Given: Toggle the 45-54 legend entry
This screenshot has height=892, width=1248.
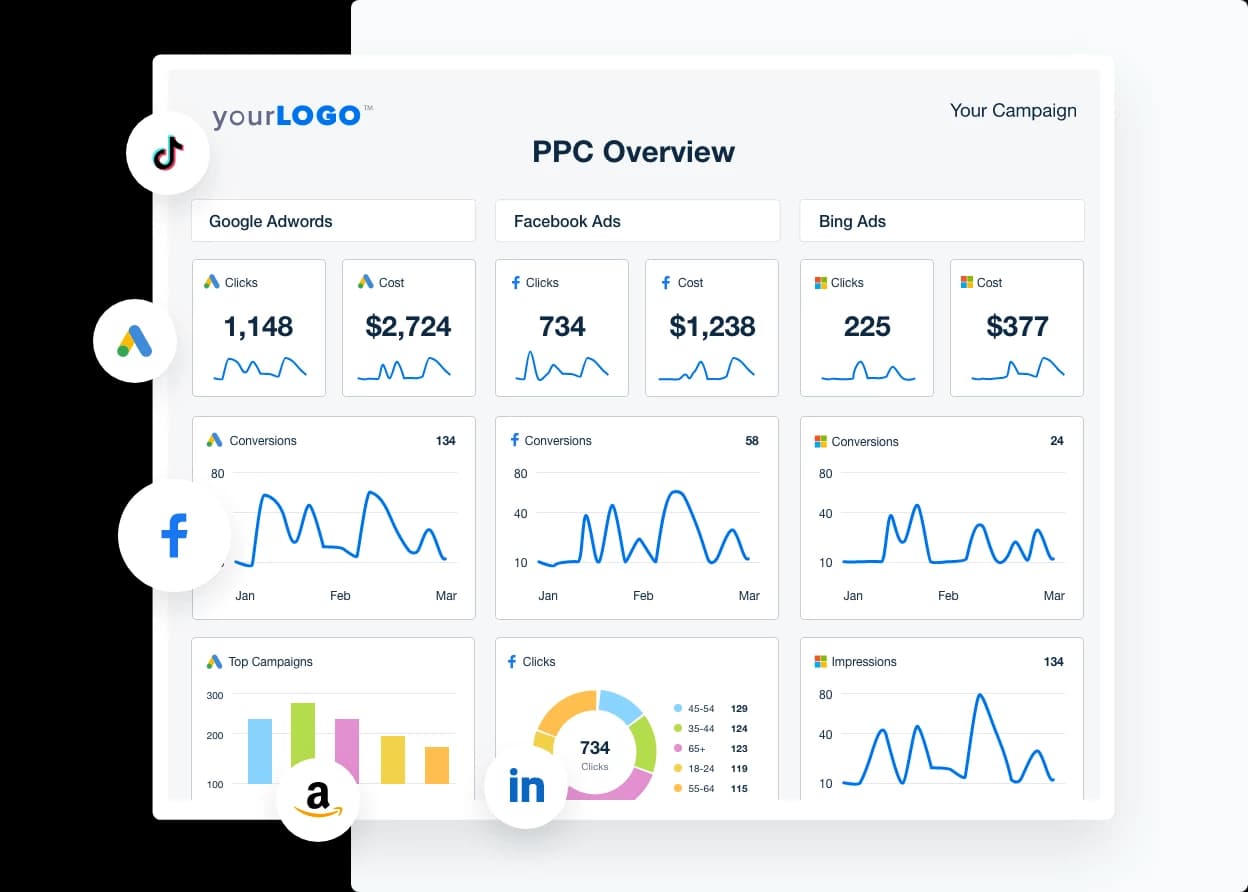Looking at the screenshot, I should coord(695,708).
